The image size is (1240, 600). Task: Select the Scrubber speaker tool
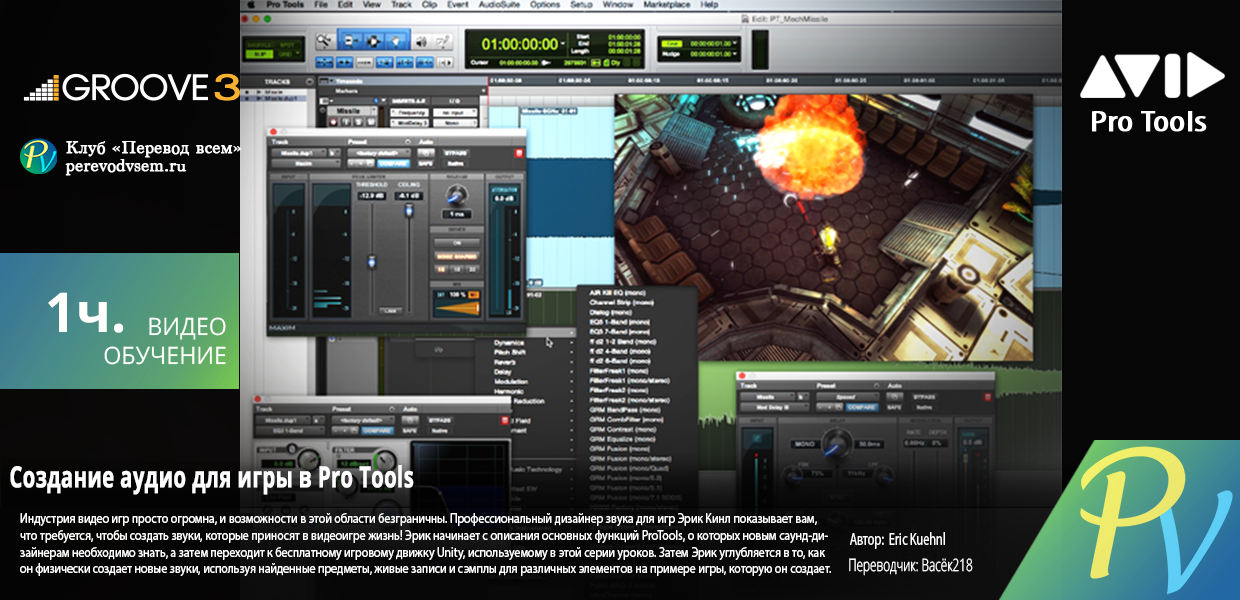[421, 42]
